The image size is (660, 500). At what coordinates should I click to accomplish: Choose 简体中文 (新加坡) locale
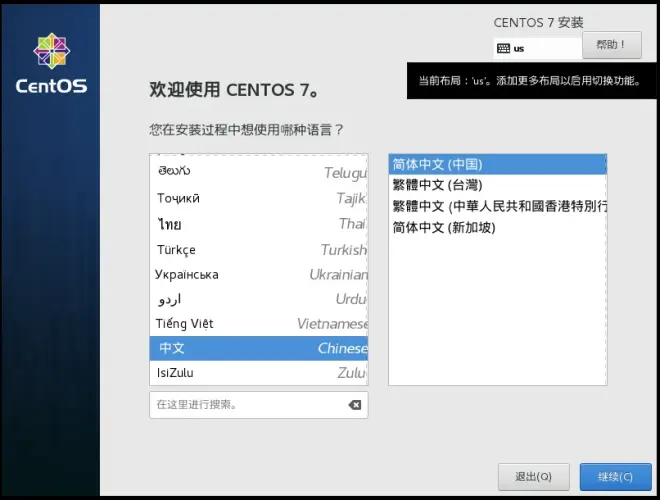click(x=498, y=228)
